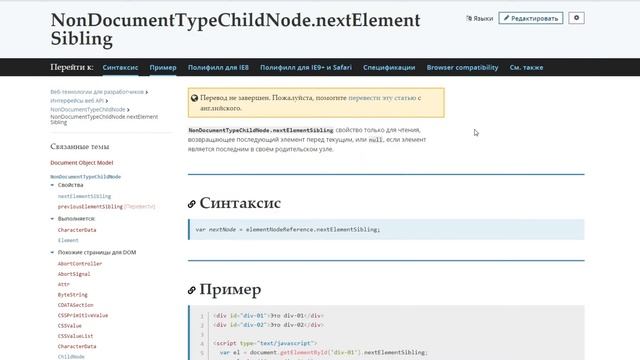Click the link icon beside Синтаксис heading

(192, 204)
